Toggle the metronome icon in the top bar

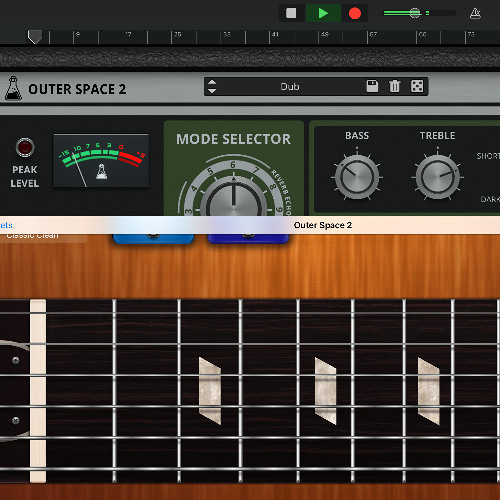pos(475,13)
